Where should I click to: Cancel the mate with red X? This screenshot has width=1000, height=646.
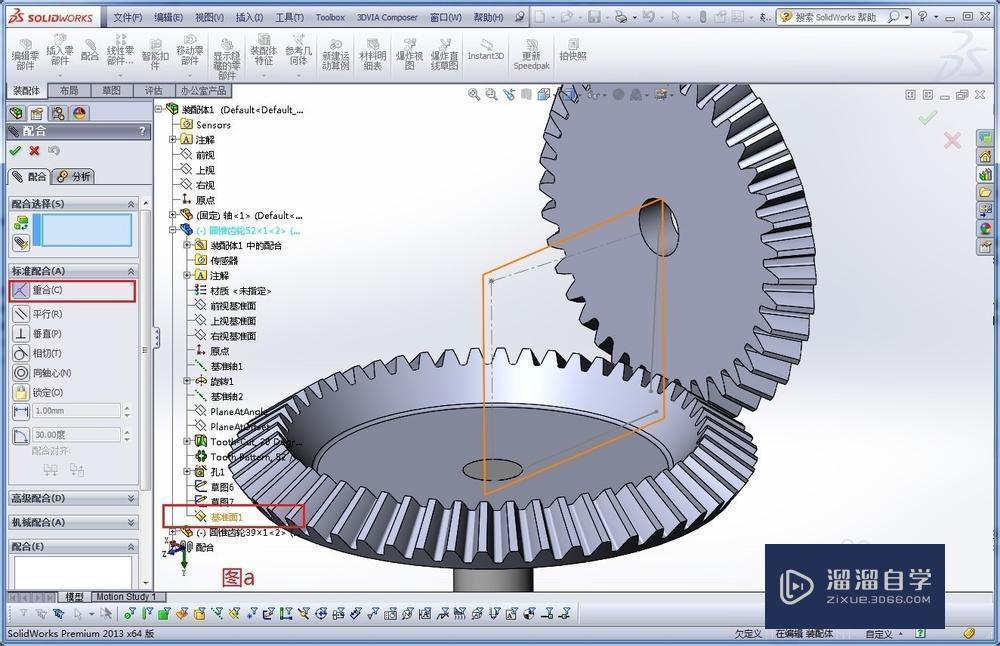click(x=34, y=151)
